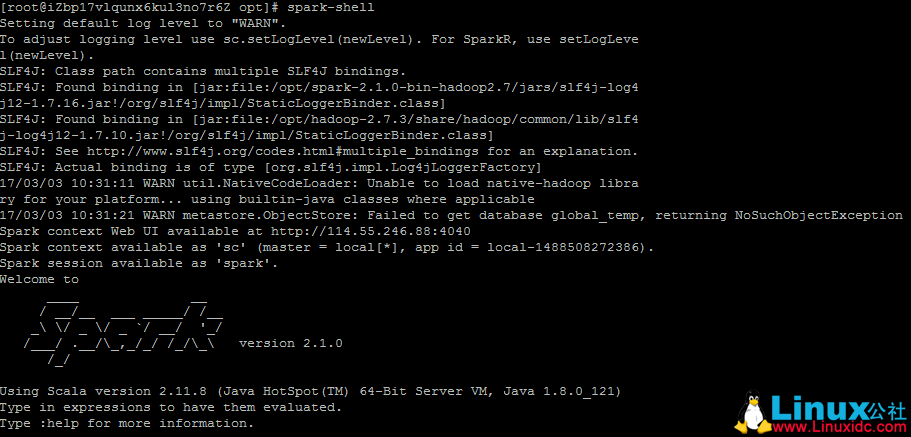Click the "Spark session available as 'spark'" line
This screenshot has width=911, height=437.
pyautogui.click(x=137, y=263)
